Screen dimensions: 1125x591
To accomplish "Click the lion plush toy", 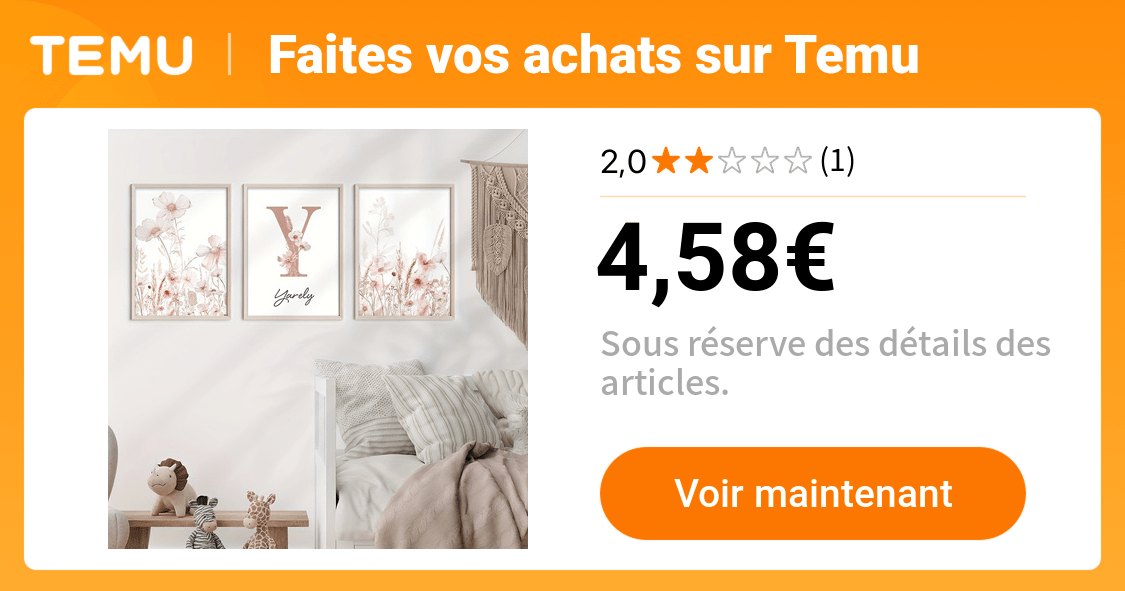I will click(x=171, y=487).
